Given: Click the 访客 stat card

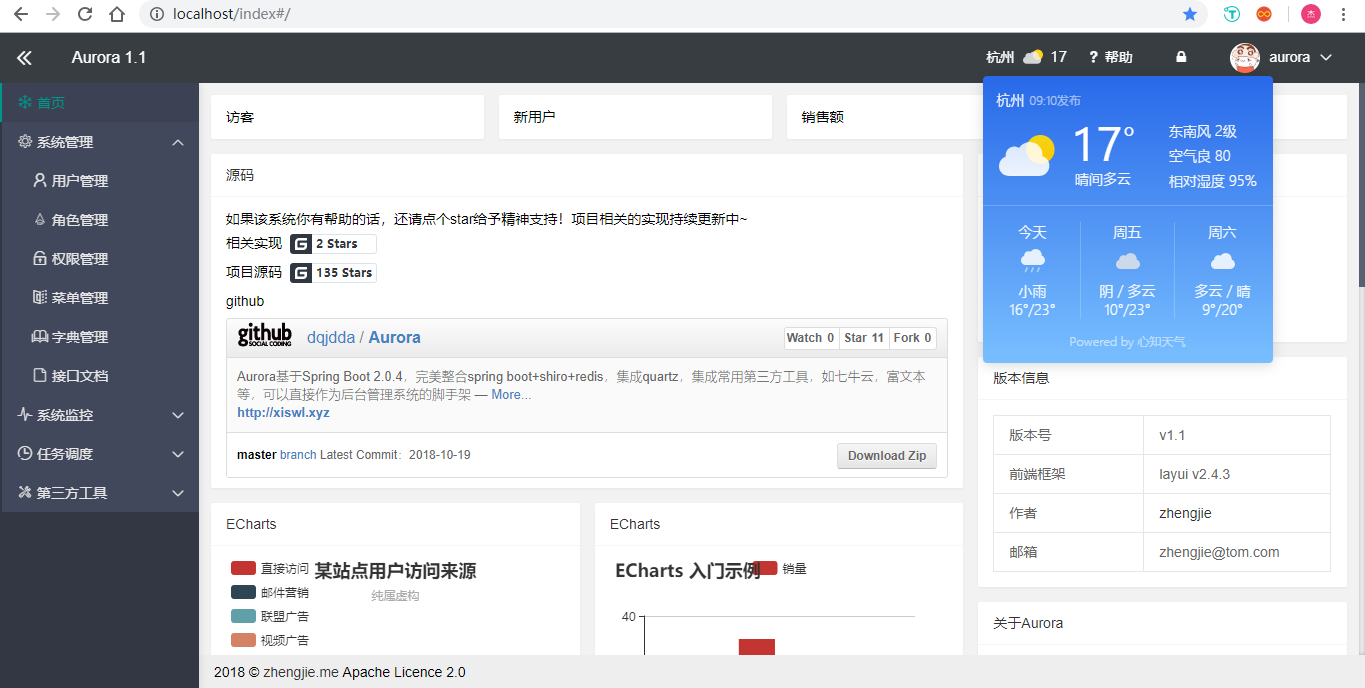Looking at the screenshot, I should point(347,117).
